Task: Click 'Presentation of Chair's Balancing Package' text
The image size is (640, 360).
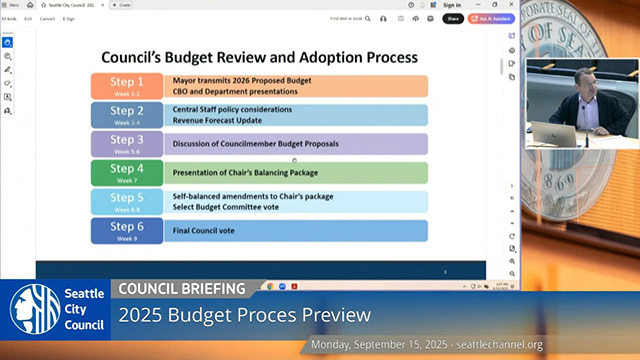Action: (245, 173)
